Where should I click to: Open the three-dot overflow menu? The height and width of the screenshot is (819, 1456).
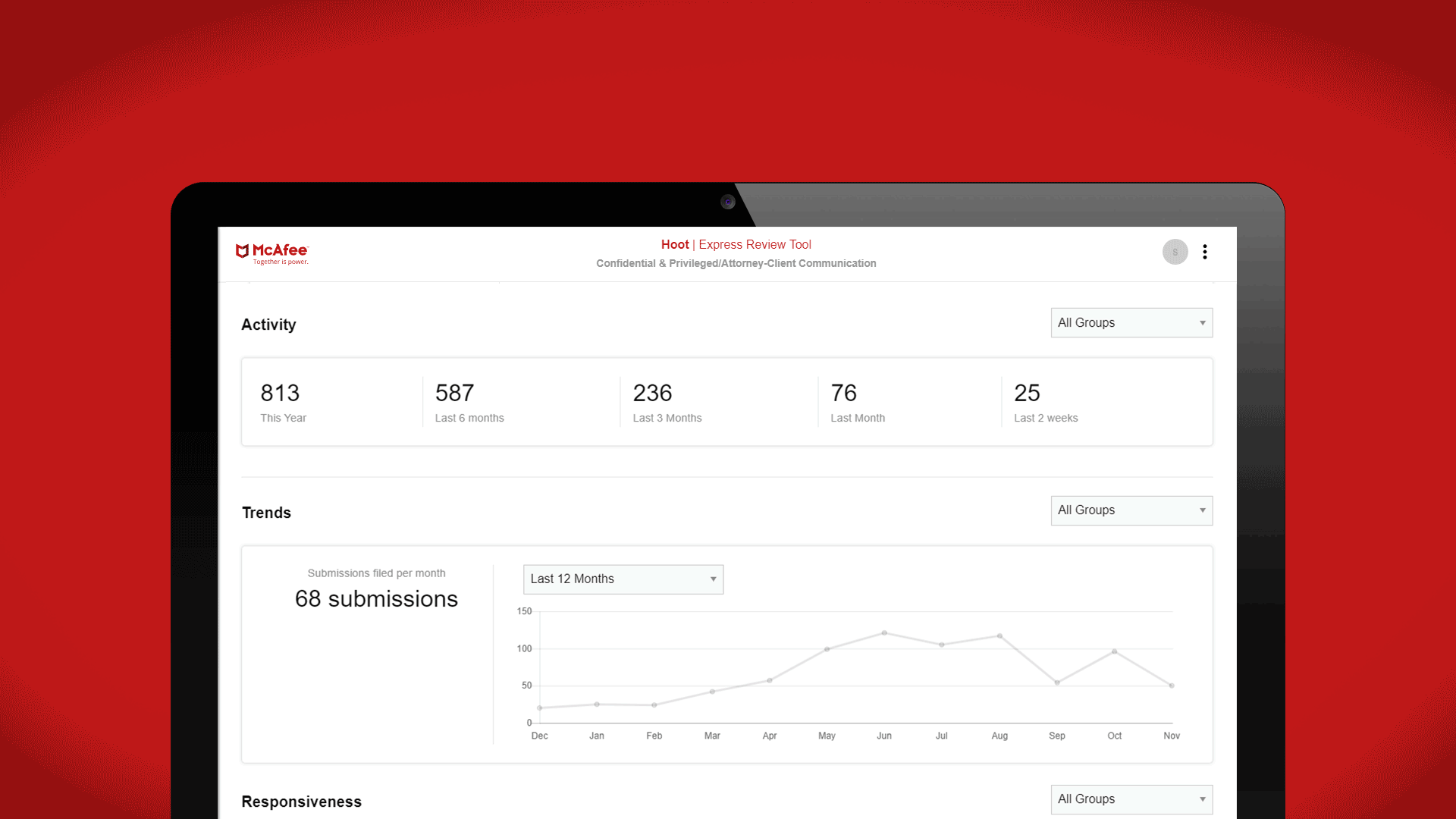[1205, 252]
